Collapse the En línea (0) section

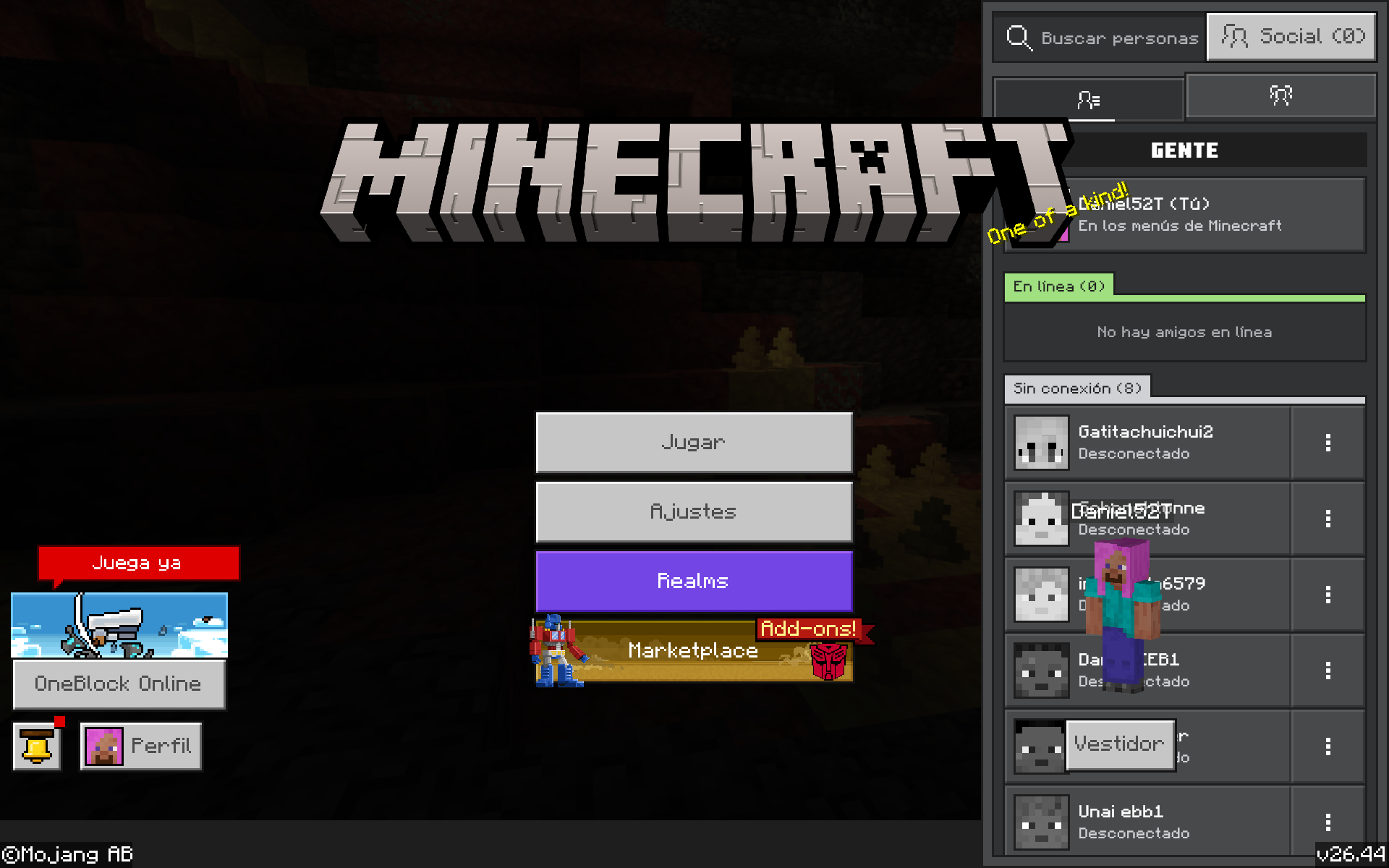click(1059, 286)
